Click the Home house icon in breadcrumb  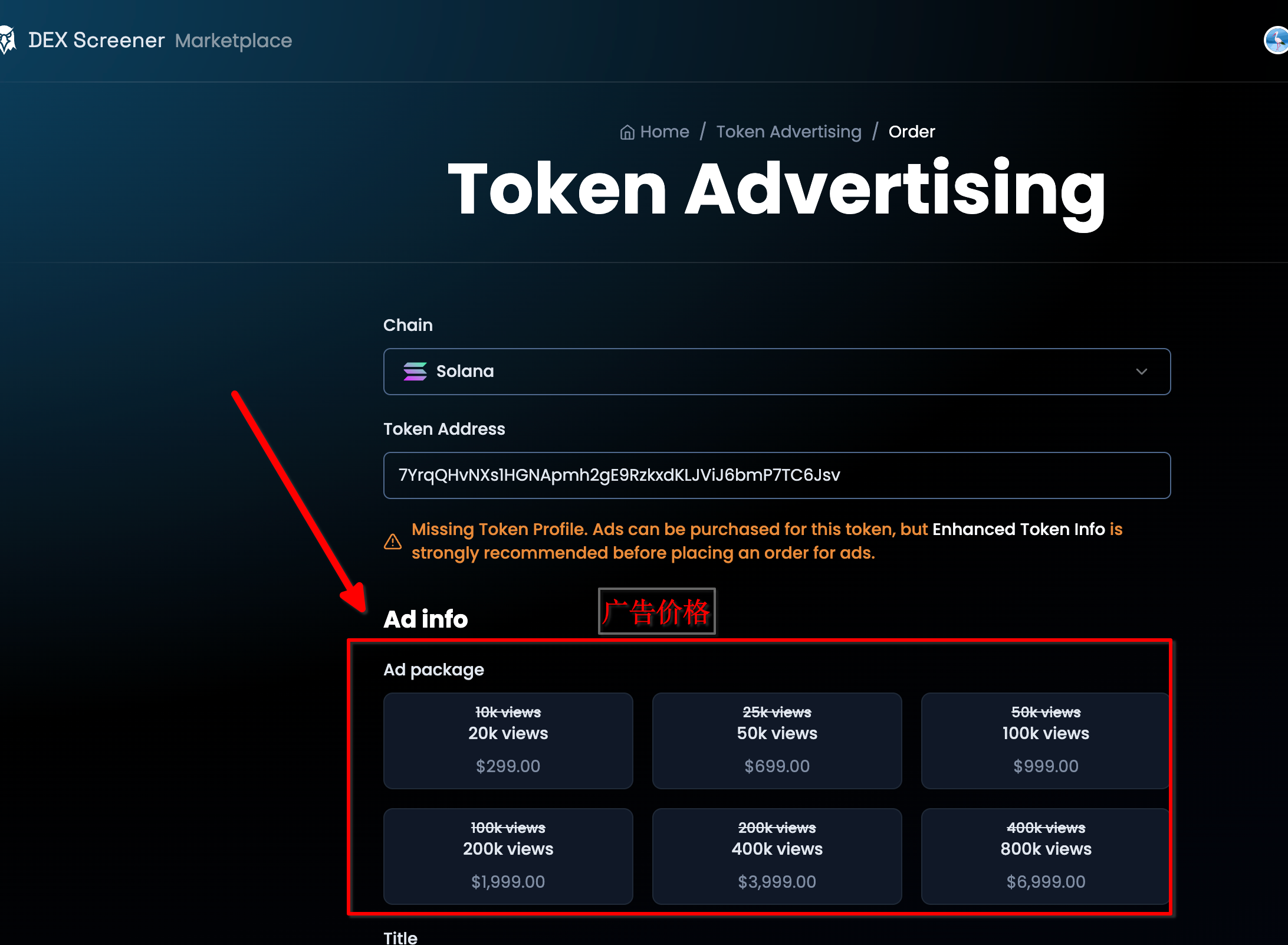click(627, 132)
